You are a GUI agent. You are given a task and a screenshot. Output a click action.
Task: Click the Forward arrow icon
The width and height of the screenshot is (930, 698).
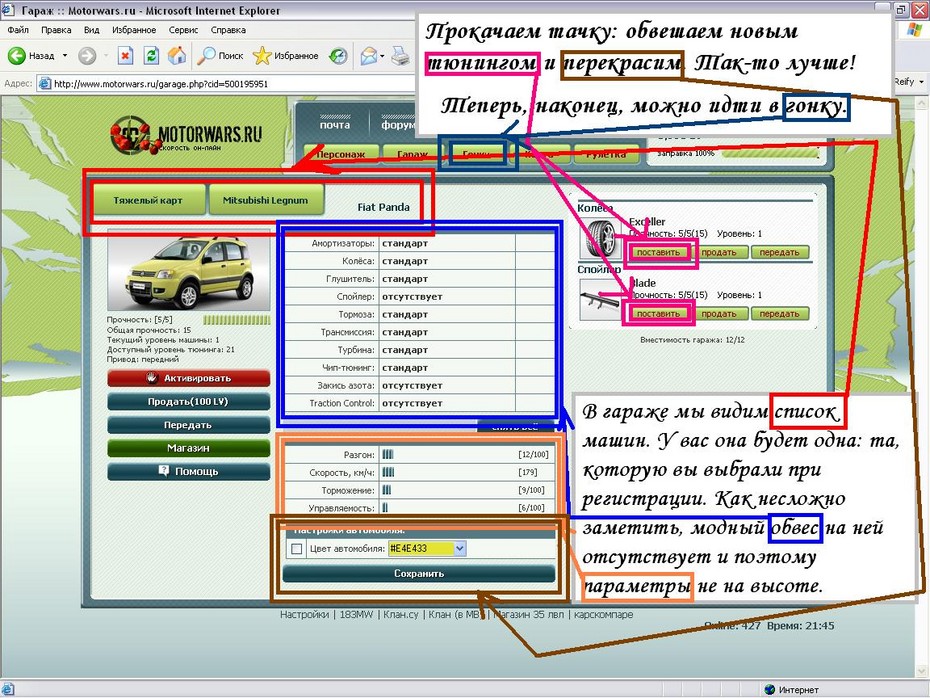tap(87, 56)
